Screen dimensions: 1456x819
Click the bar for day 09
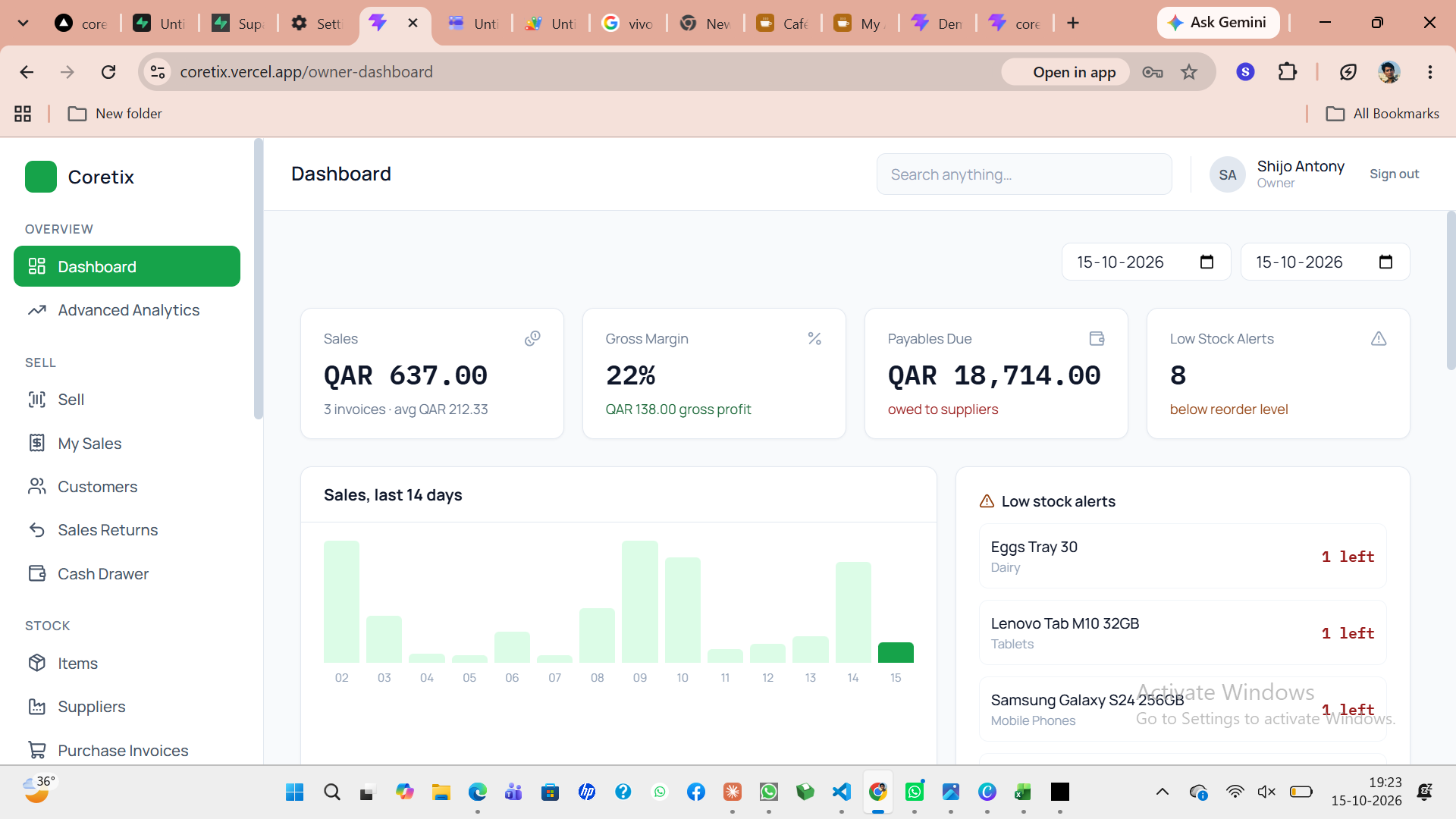639,601
